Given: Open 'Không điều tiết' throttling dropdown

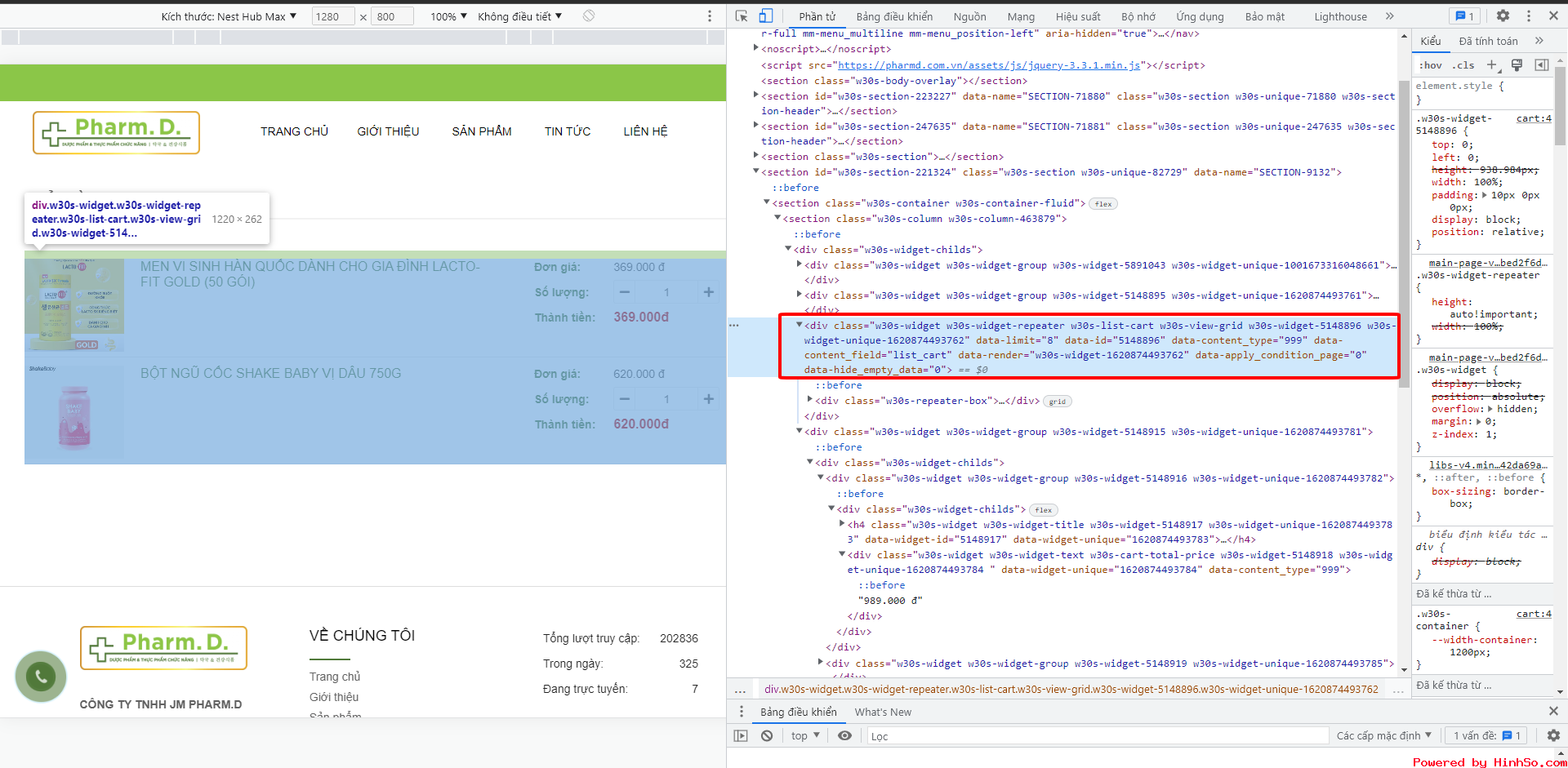Looking at the screenshot, I should (x=519, y=16).
